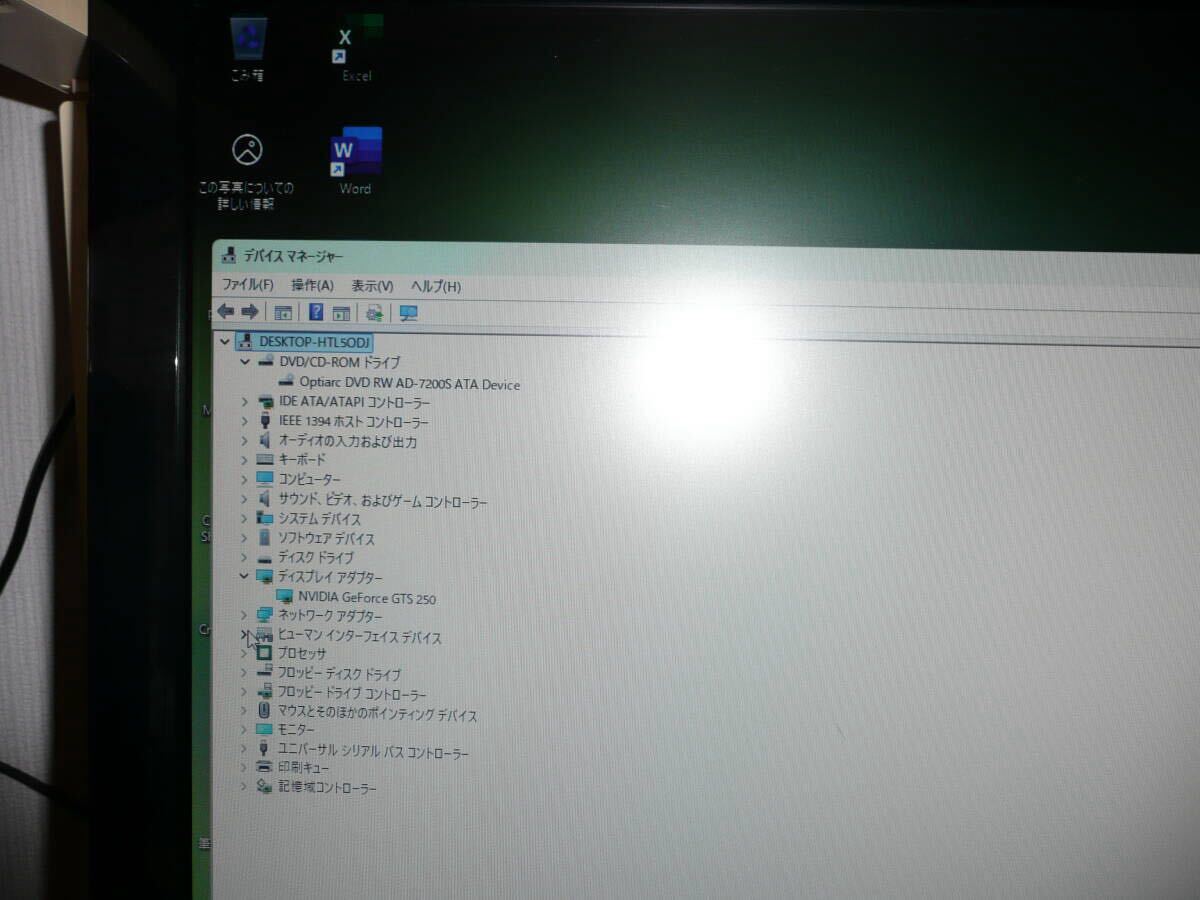1200x900 pixels.
Task: Select the ヒューマン インターフェイス デバイス label
Action: [x=359, y=637]
